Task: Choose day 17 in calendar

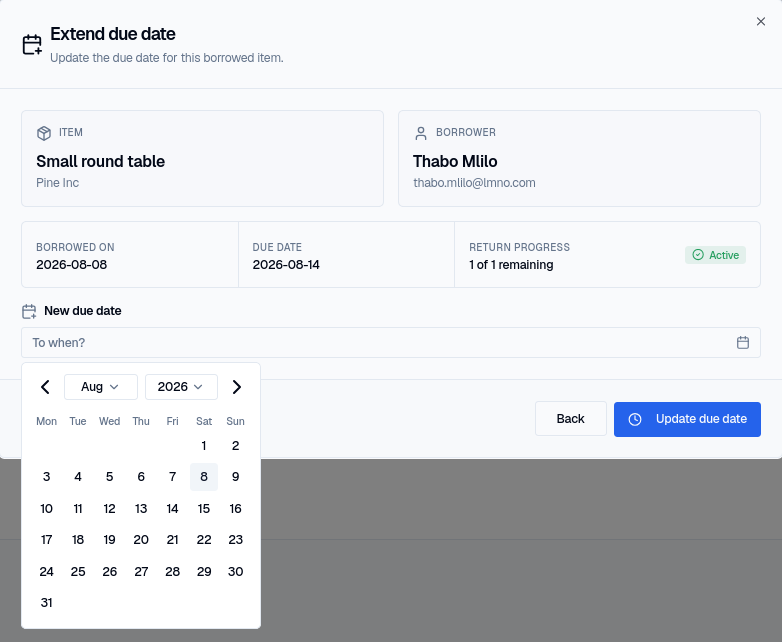Action: 46,540
